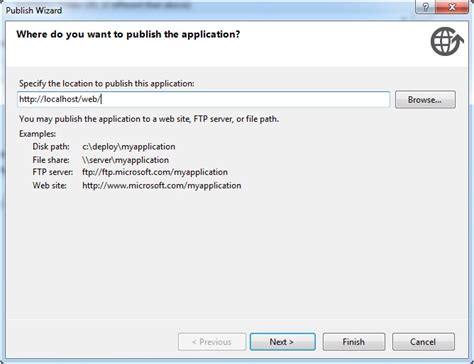The width and height of the screenshot is (474, 364).
Task: Close the Publish Wizard dialog
Action: (x=452, y=7)
